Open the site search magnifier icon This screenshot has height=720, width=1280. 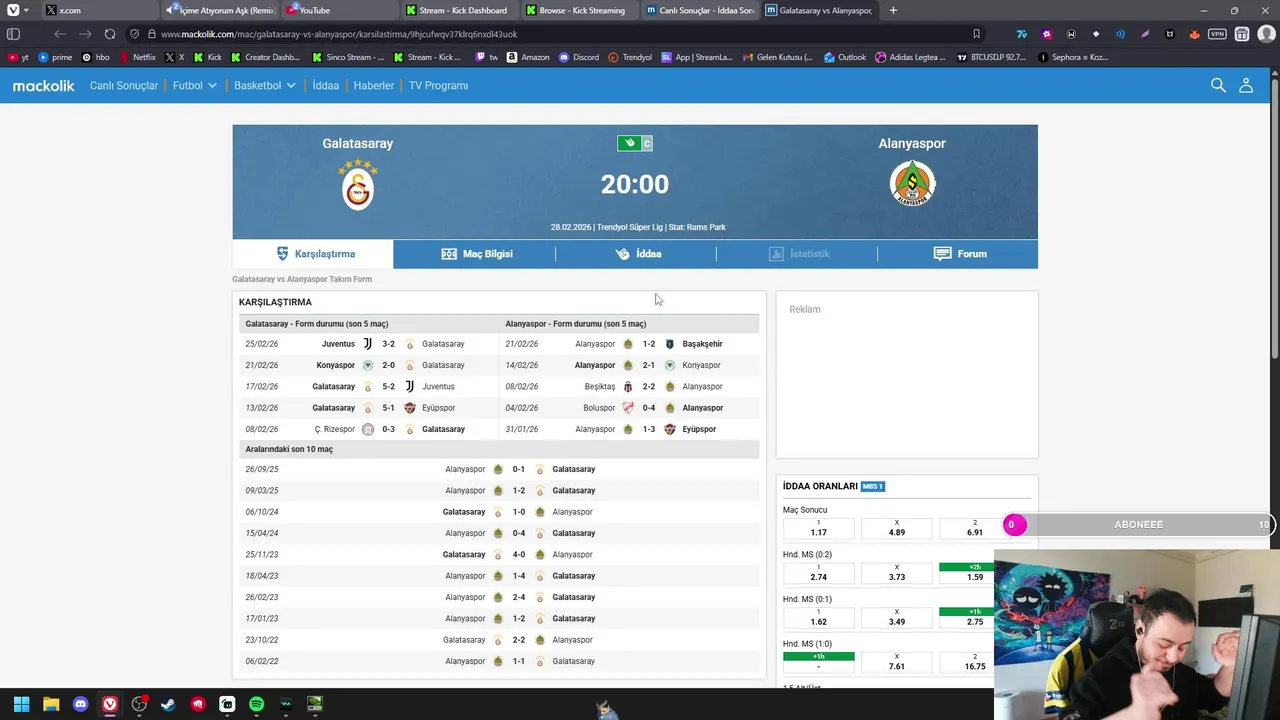tap(1218, 85)
